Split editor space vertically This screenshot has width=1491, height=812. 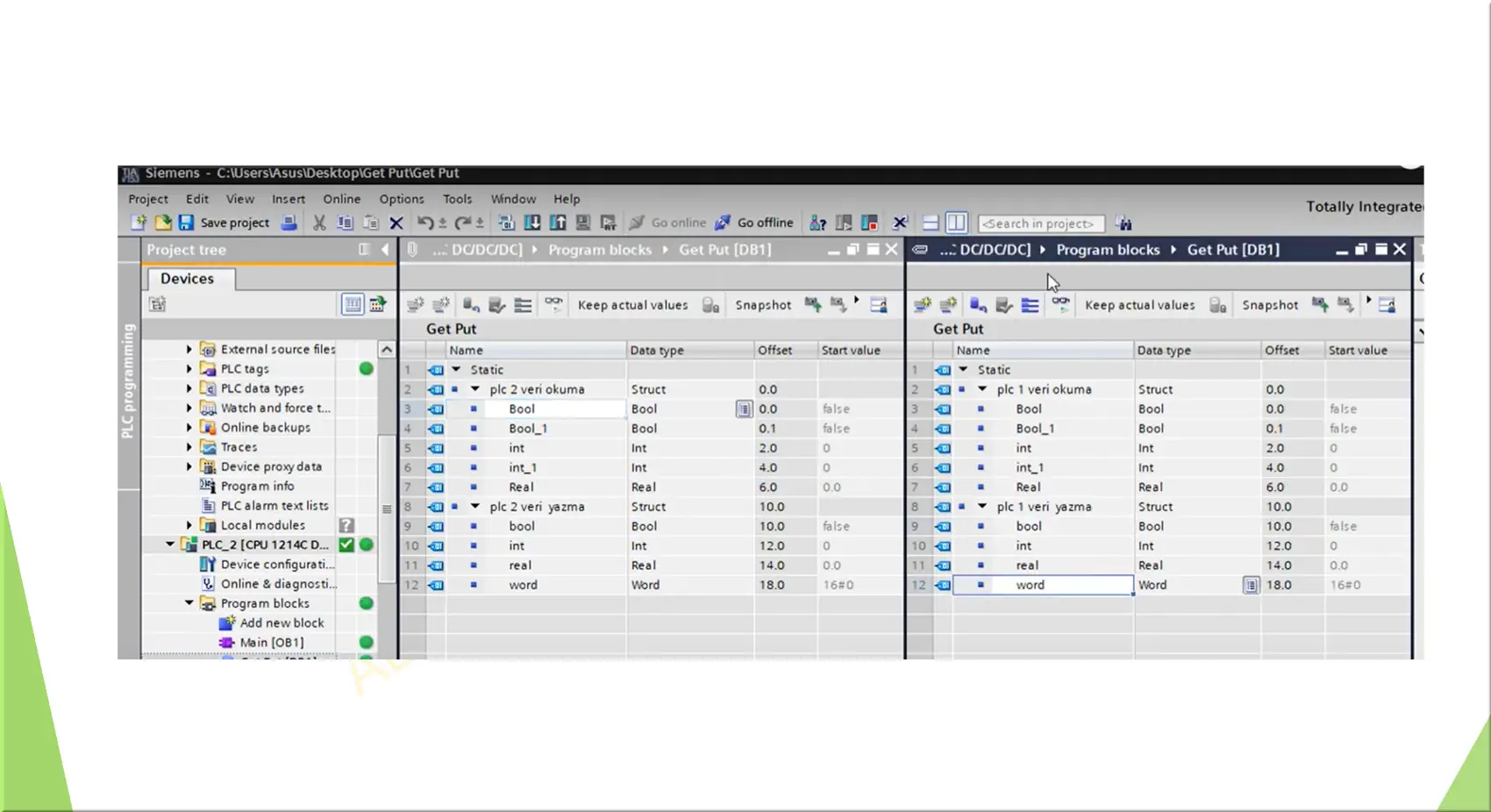coord(956,223)
